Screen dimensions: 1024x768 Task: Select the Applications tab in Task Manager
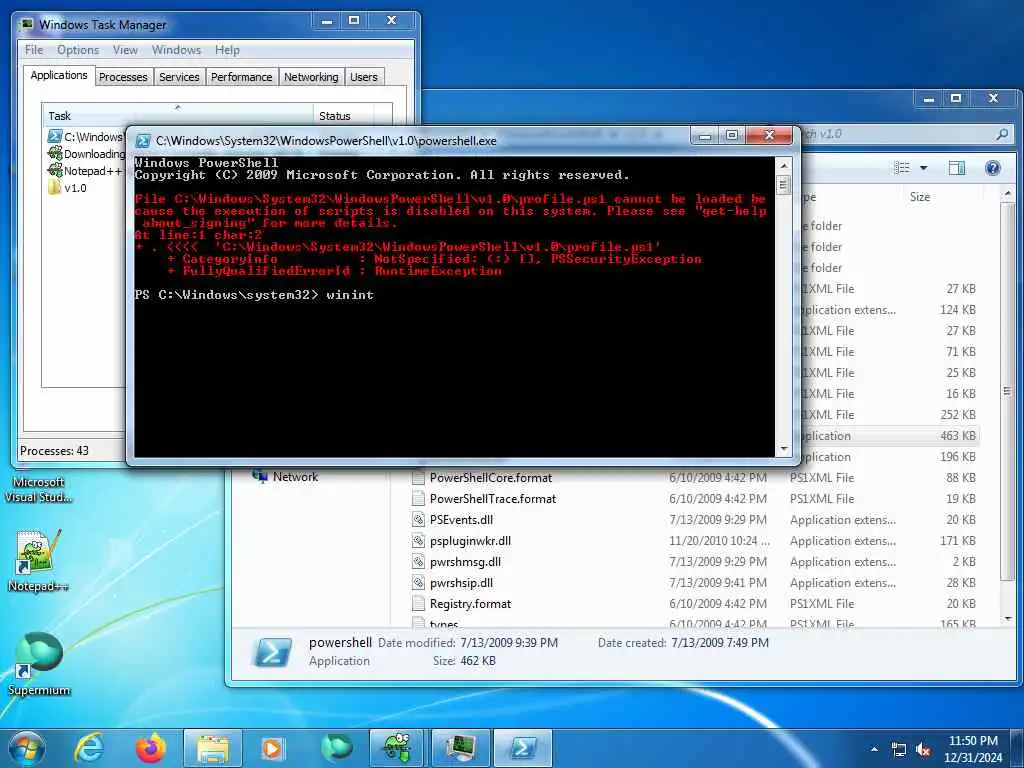pos(59,75)
